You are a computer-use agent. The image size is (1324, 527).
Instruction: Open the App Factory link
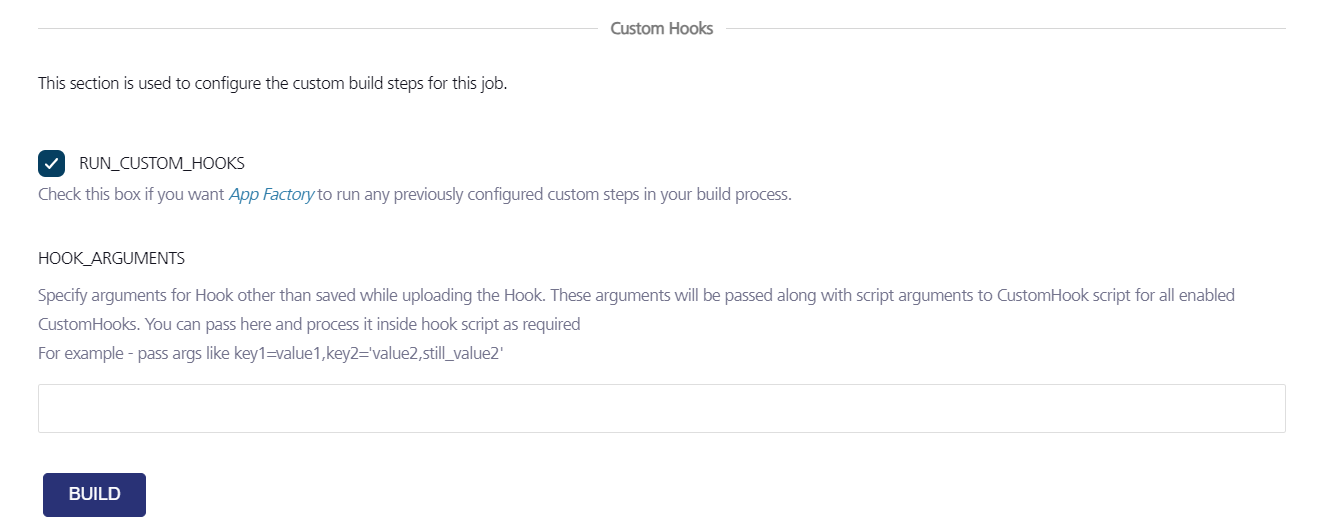point(271,194)
